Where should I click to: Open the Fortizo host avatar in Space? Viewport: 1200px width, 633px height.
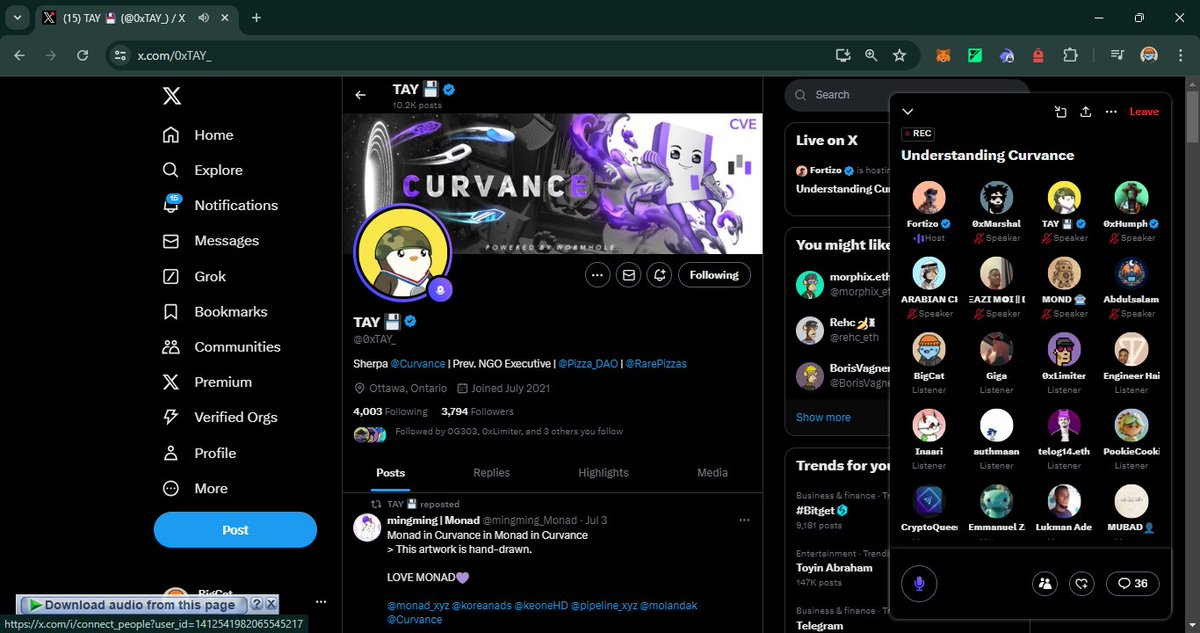(x=929, y=198)
